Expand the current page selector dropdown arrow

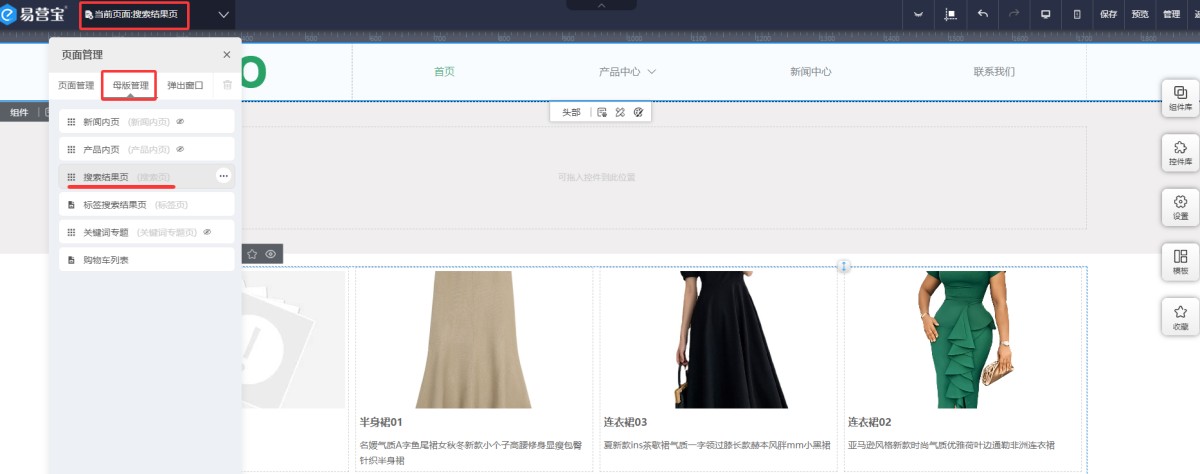[223, 15]
